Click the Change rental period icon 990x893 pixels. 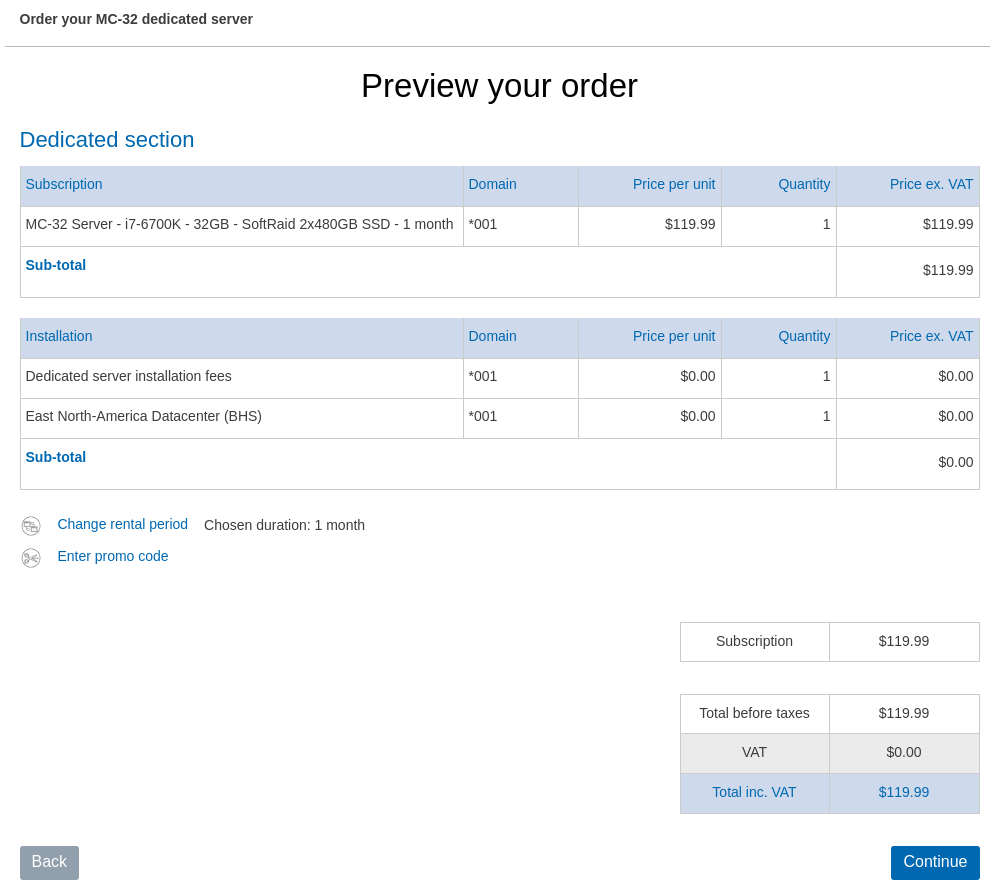click(x=31, y=525)
